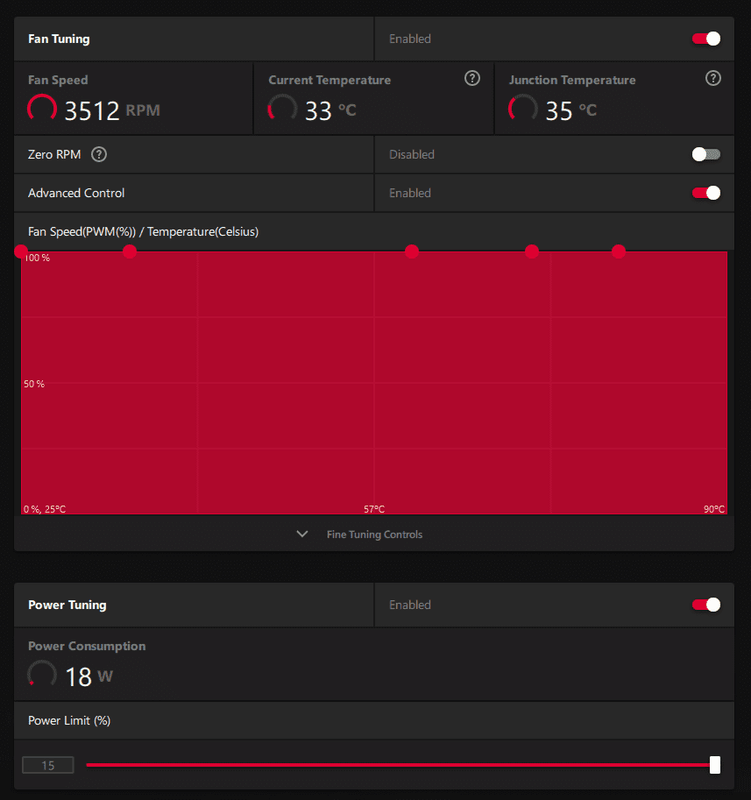This screenshot has width=751, height=800.
Task: Click the 33 °C current temperature value
Action: click(x=331, y=111)
